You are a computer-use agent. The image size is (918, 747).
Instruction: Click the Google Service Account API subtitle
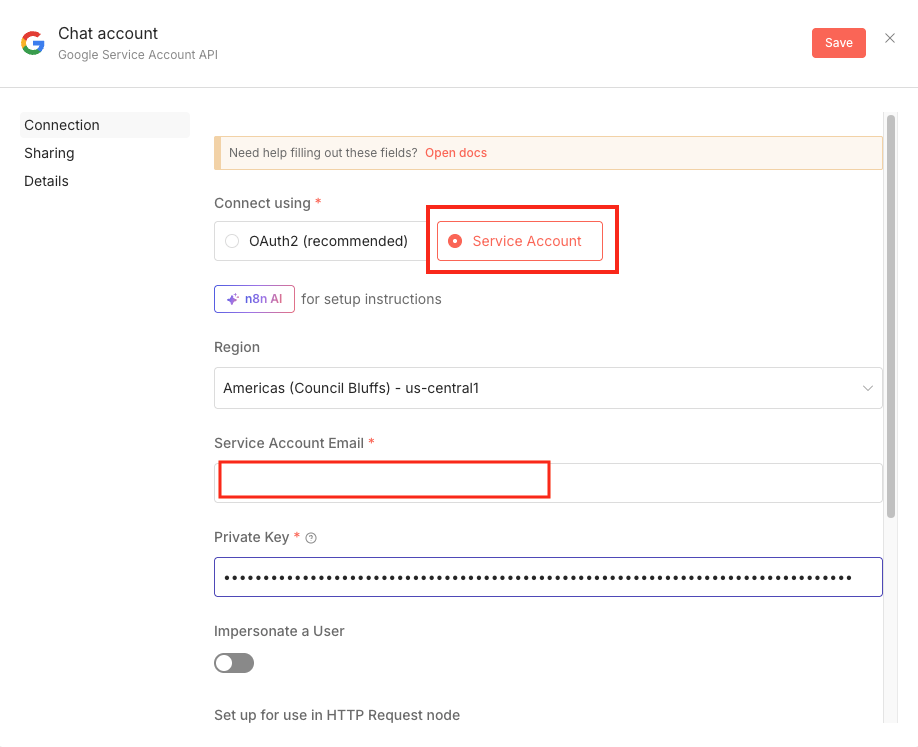coord(138,55)
